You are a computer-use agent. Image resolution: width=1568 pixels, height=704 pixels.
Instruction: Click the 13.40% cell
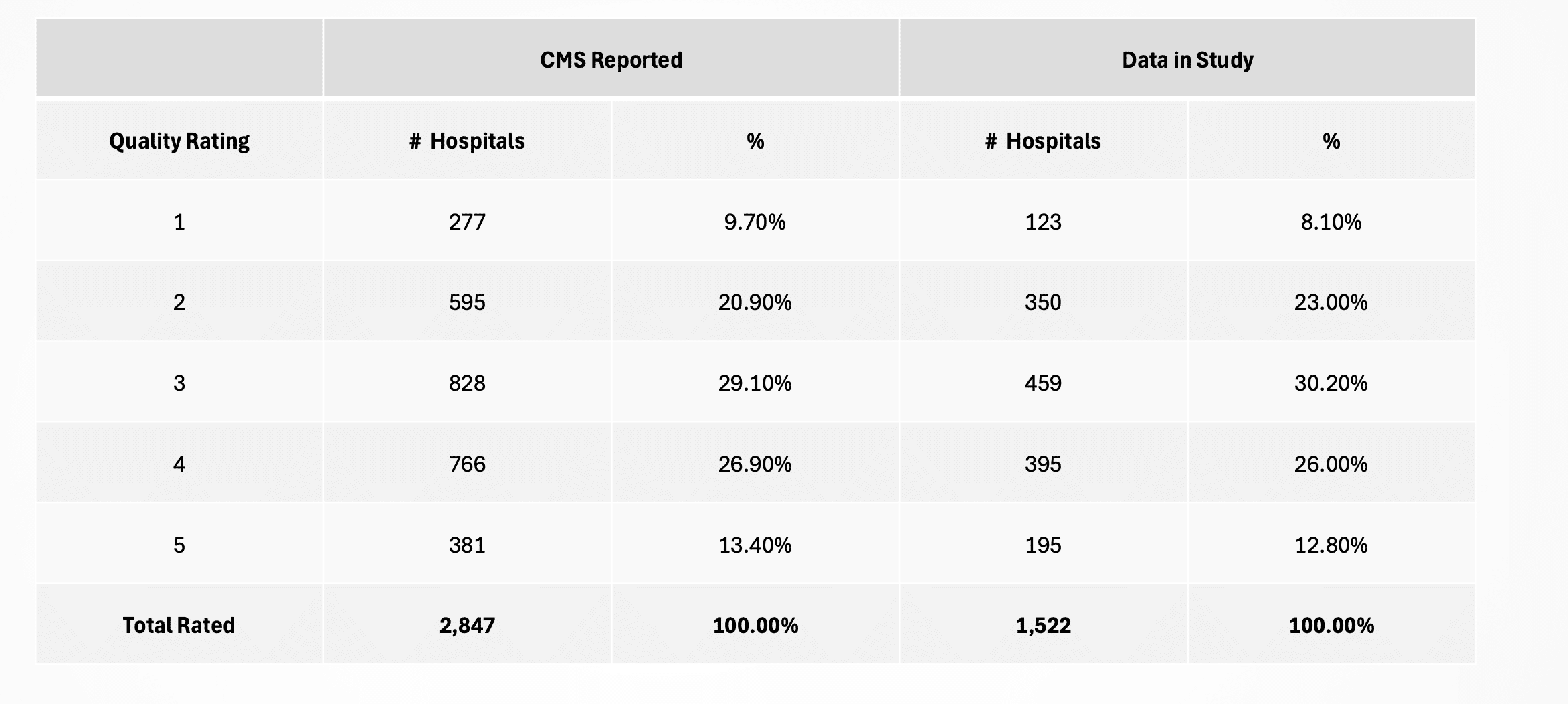[x=755, y=545]
